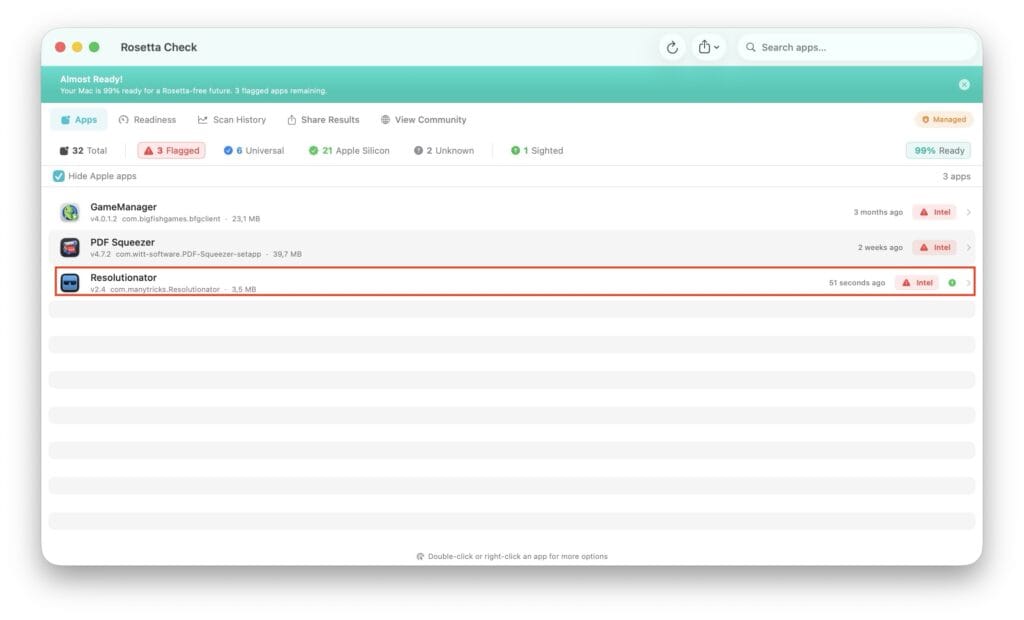Click the '3 months ago' timestamp

click(878, 212)
